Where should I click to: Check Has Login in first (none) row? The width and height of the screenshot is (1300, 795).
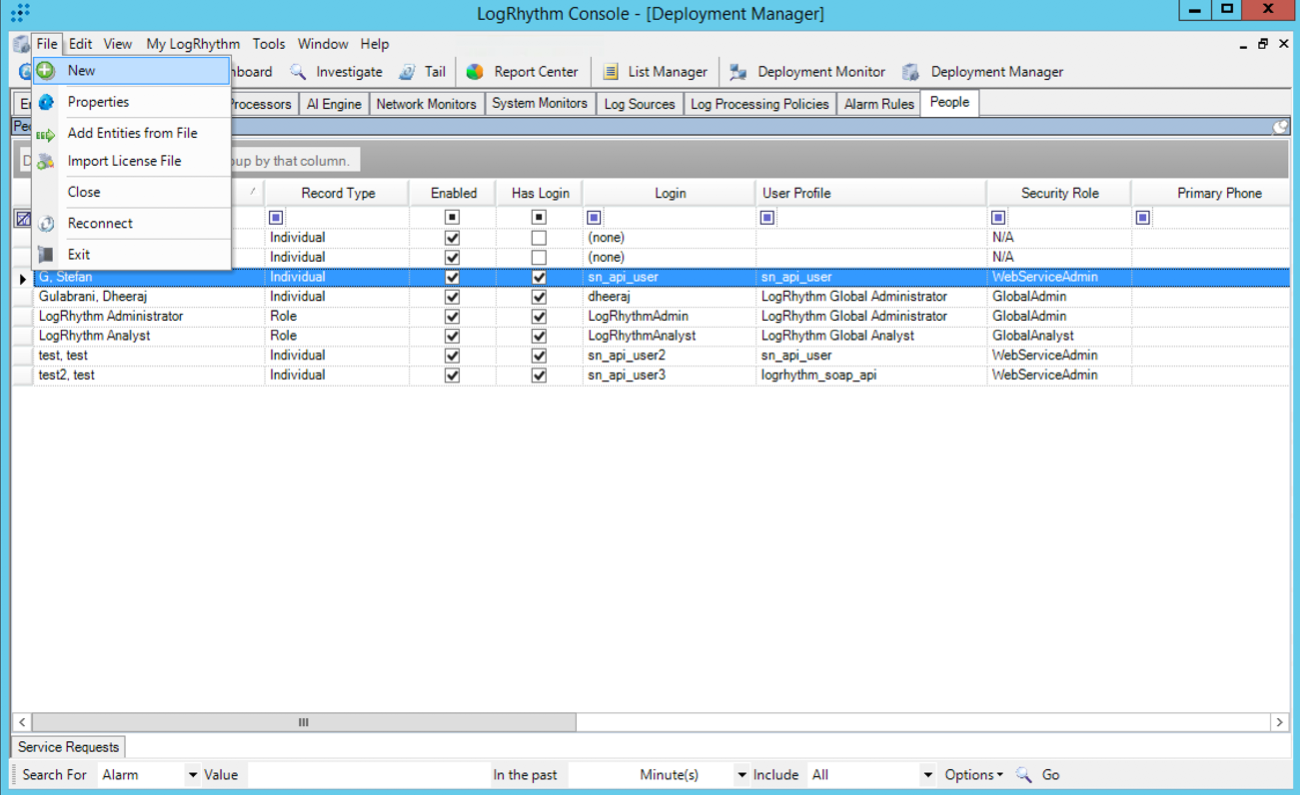(x=539, y=238)
